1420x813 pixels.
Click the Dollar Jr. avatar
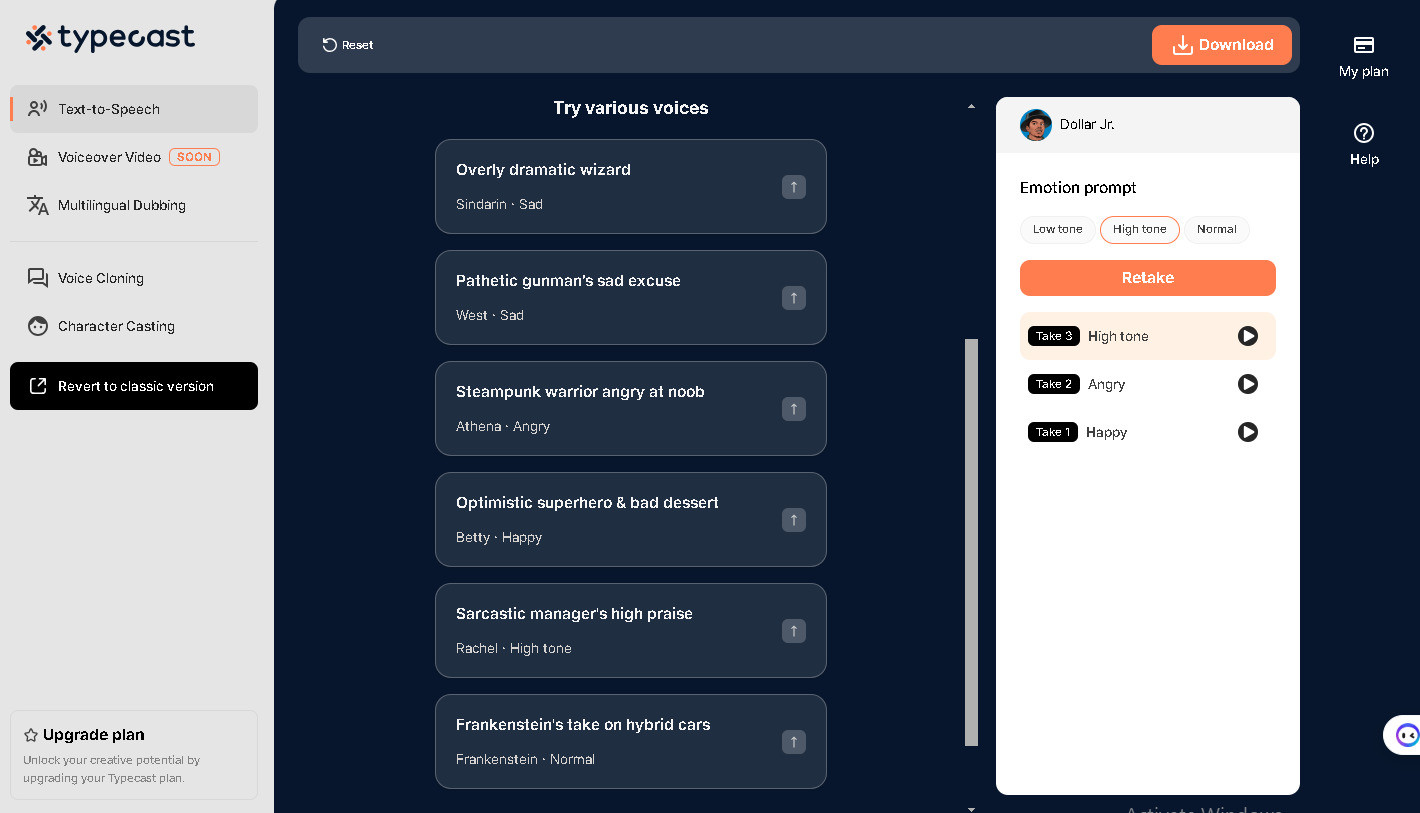[1036, 125]
